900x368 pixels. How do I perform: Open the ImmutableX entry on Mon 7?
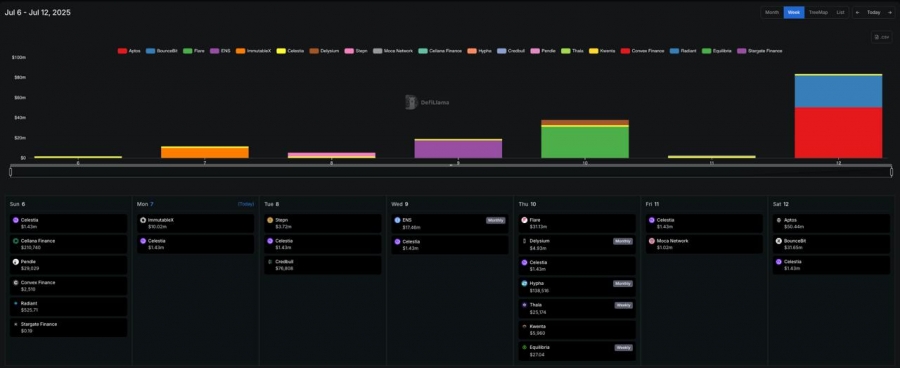(195, 223)
